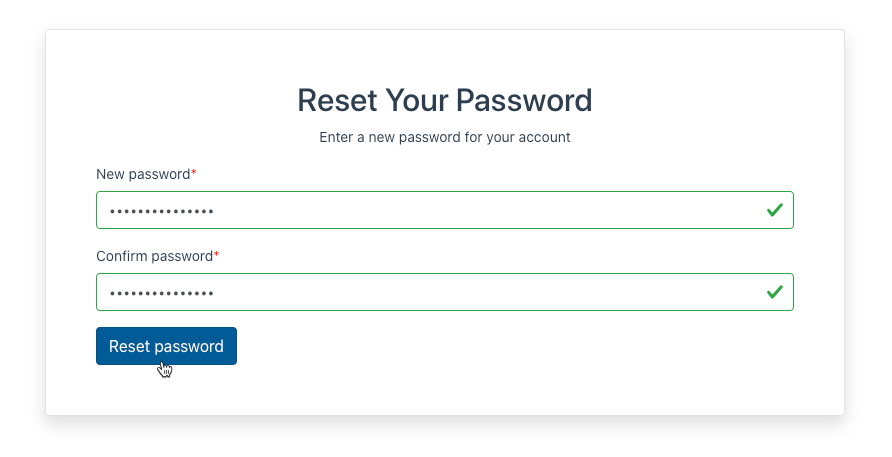The image size is (892, 457).
Task: Click empty card space right of Reset password button
Action: point(512,346)
